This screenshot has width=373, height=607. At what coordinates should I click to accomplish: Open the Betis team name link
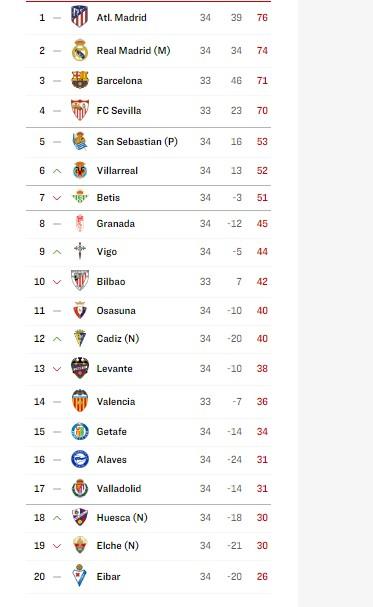[x=108, y=198]
